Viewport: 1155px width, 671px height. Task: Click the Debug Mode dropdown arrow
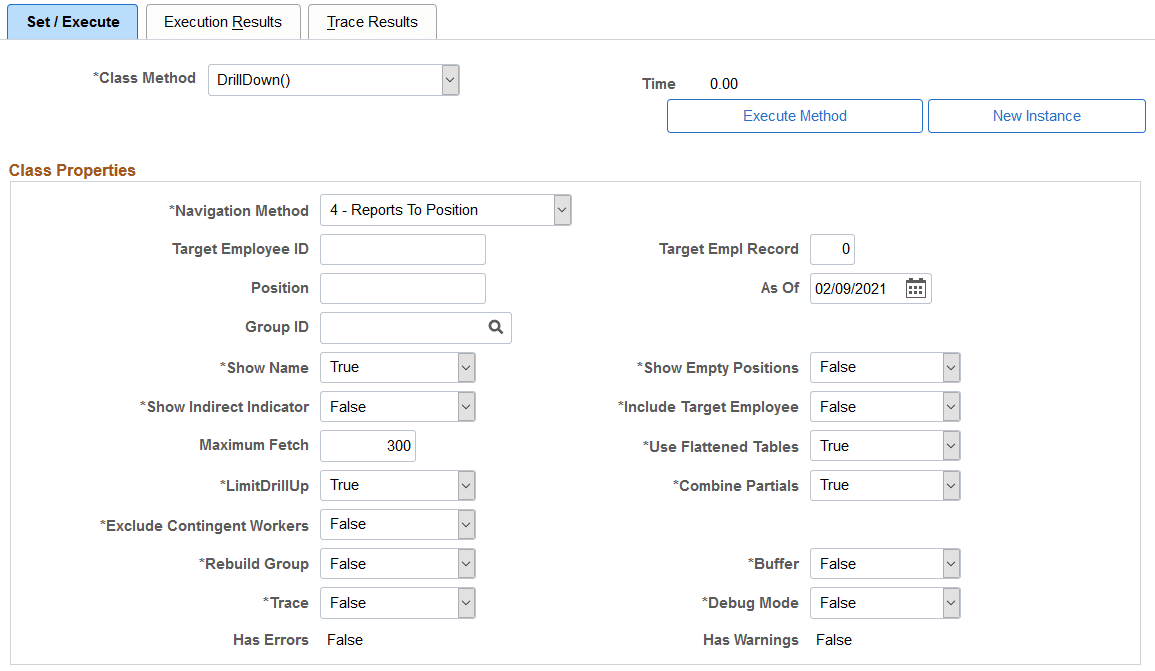950,602
